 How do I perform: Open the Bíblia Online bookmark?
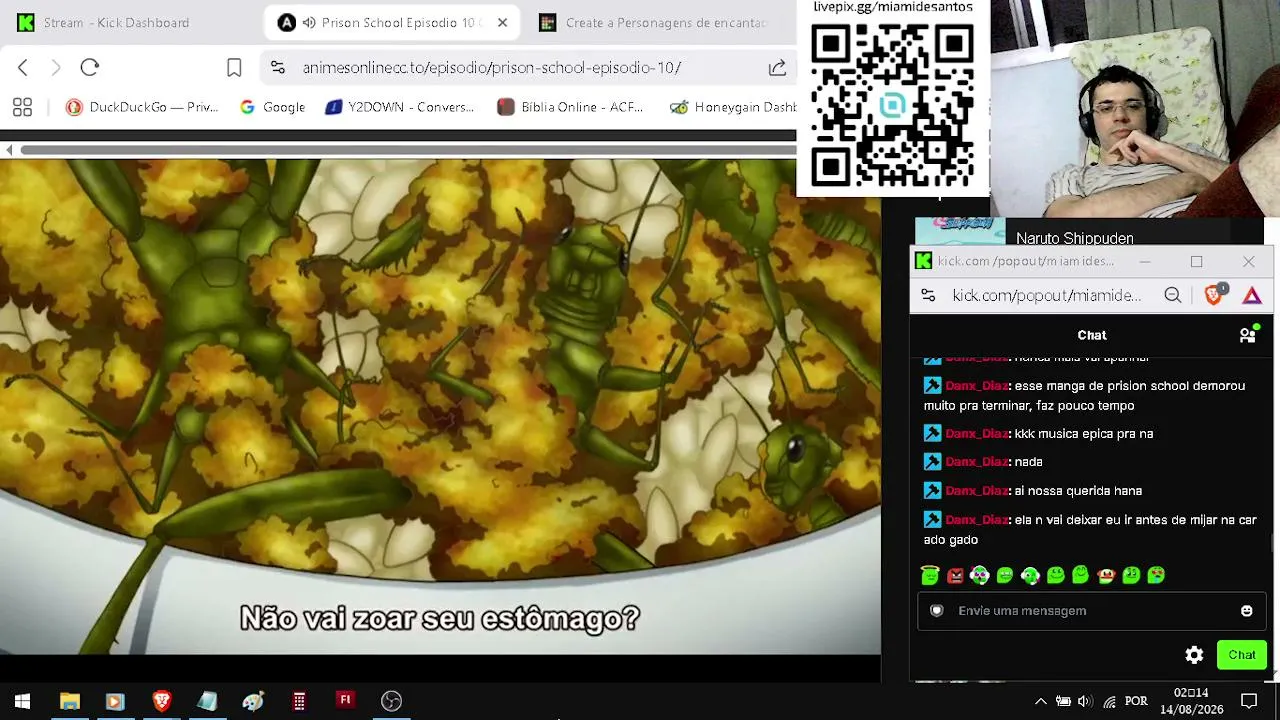coord(570,107)
